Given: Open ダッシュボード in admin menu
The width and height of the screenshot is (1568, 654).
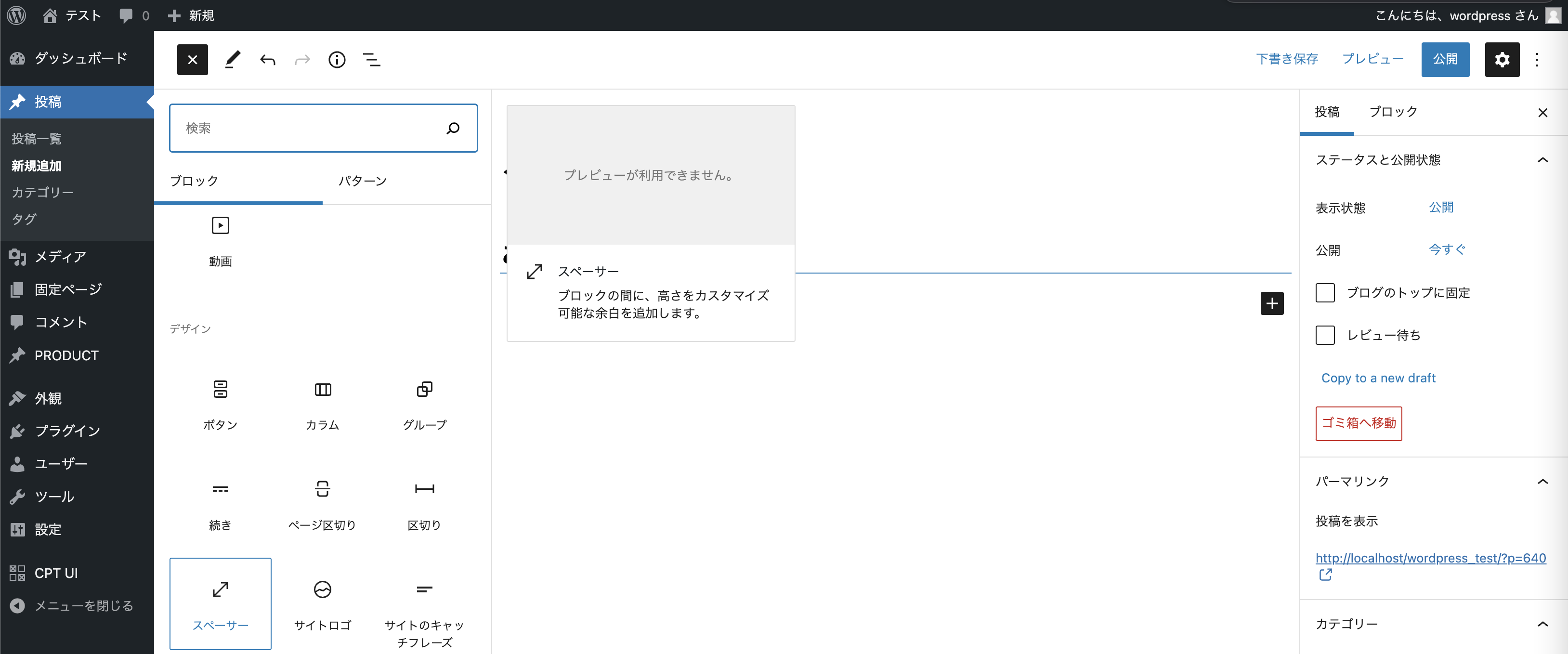Looking at the screenshot, I should [77, 58].
